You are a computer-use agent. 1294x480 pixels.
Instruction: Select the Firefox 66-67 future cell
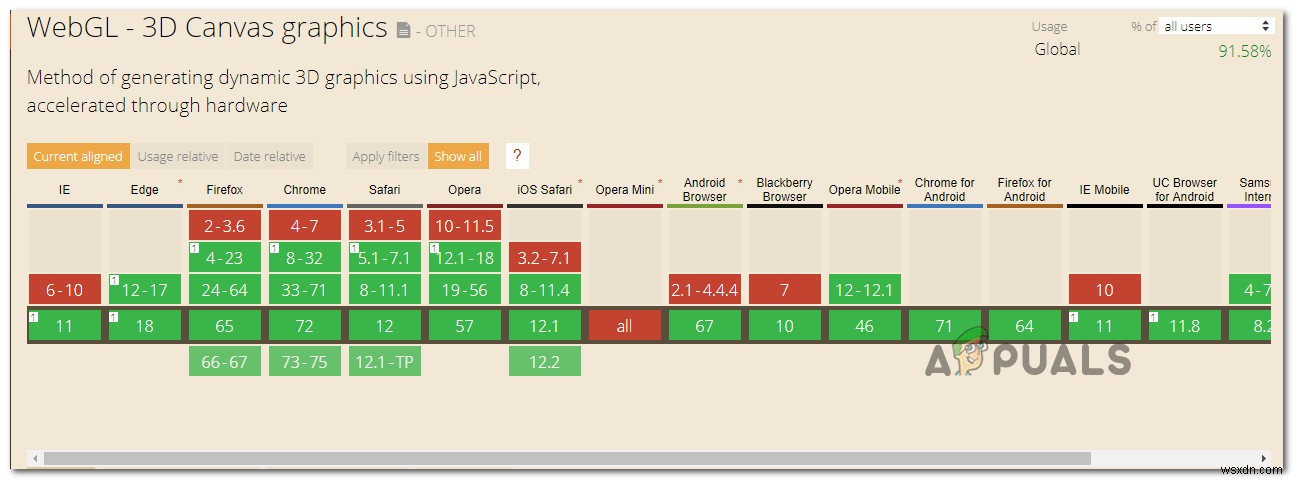(225, 362)
